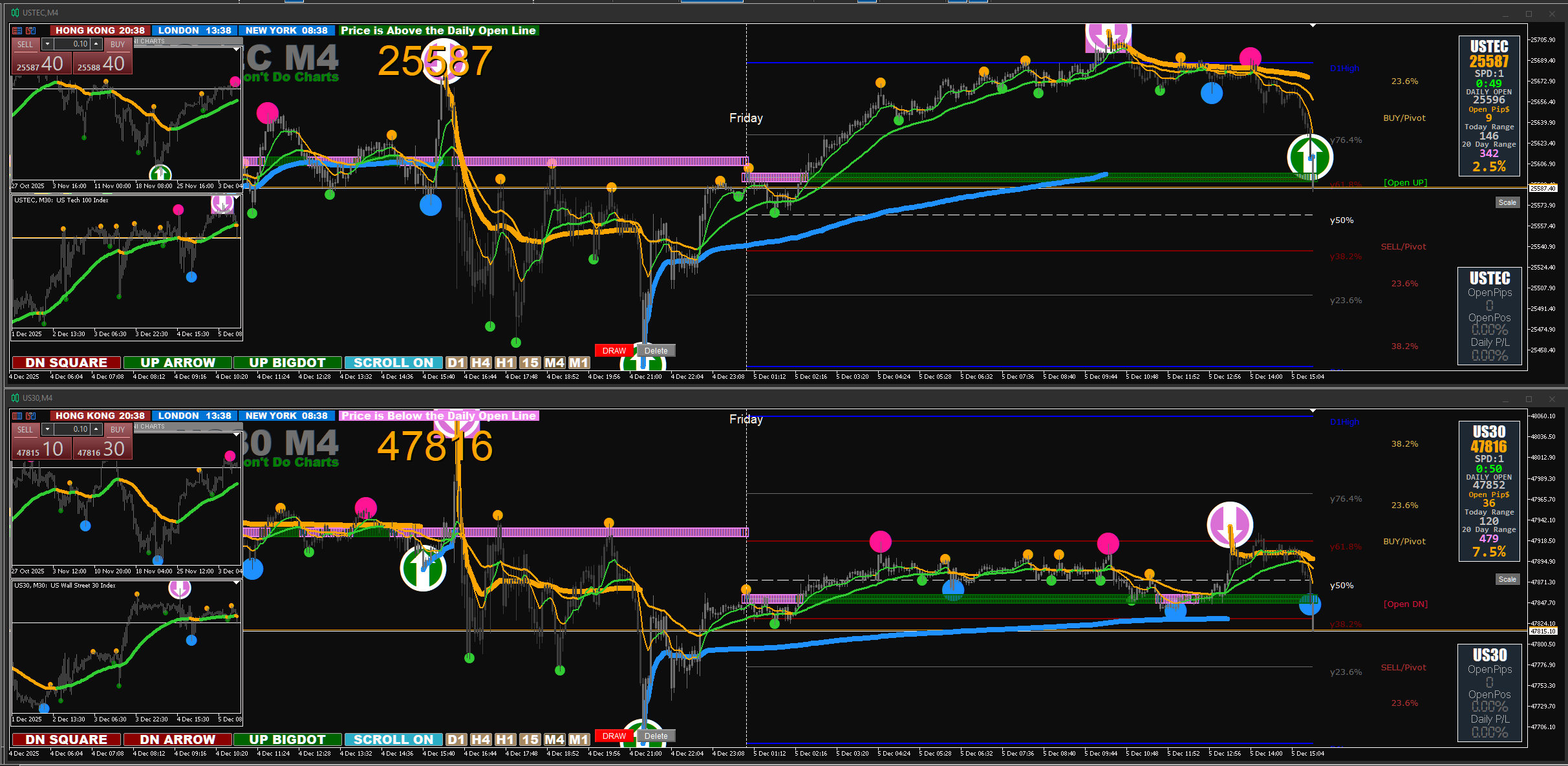Click the candlestick icon beside the US30,M4 title
The image size is (1568, 766).
(x=15, y=398)
